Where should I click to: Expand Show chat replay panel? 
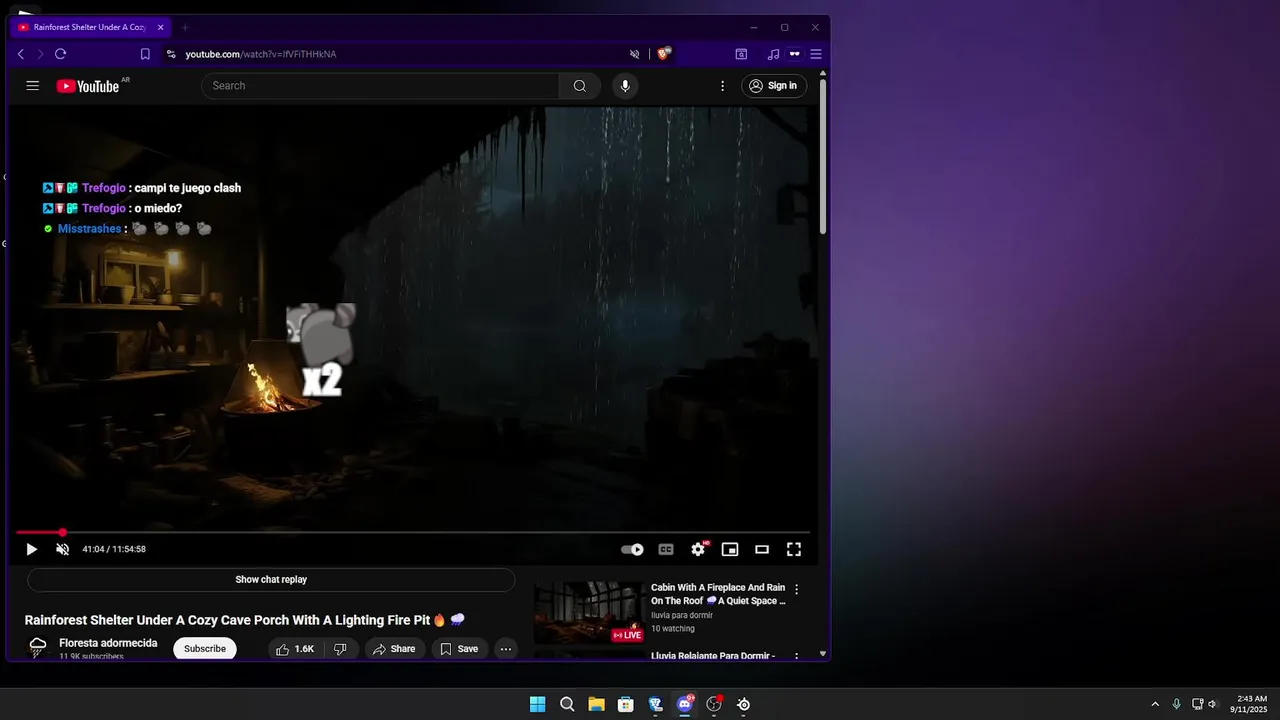click(271, 580)
